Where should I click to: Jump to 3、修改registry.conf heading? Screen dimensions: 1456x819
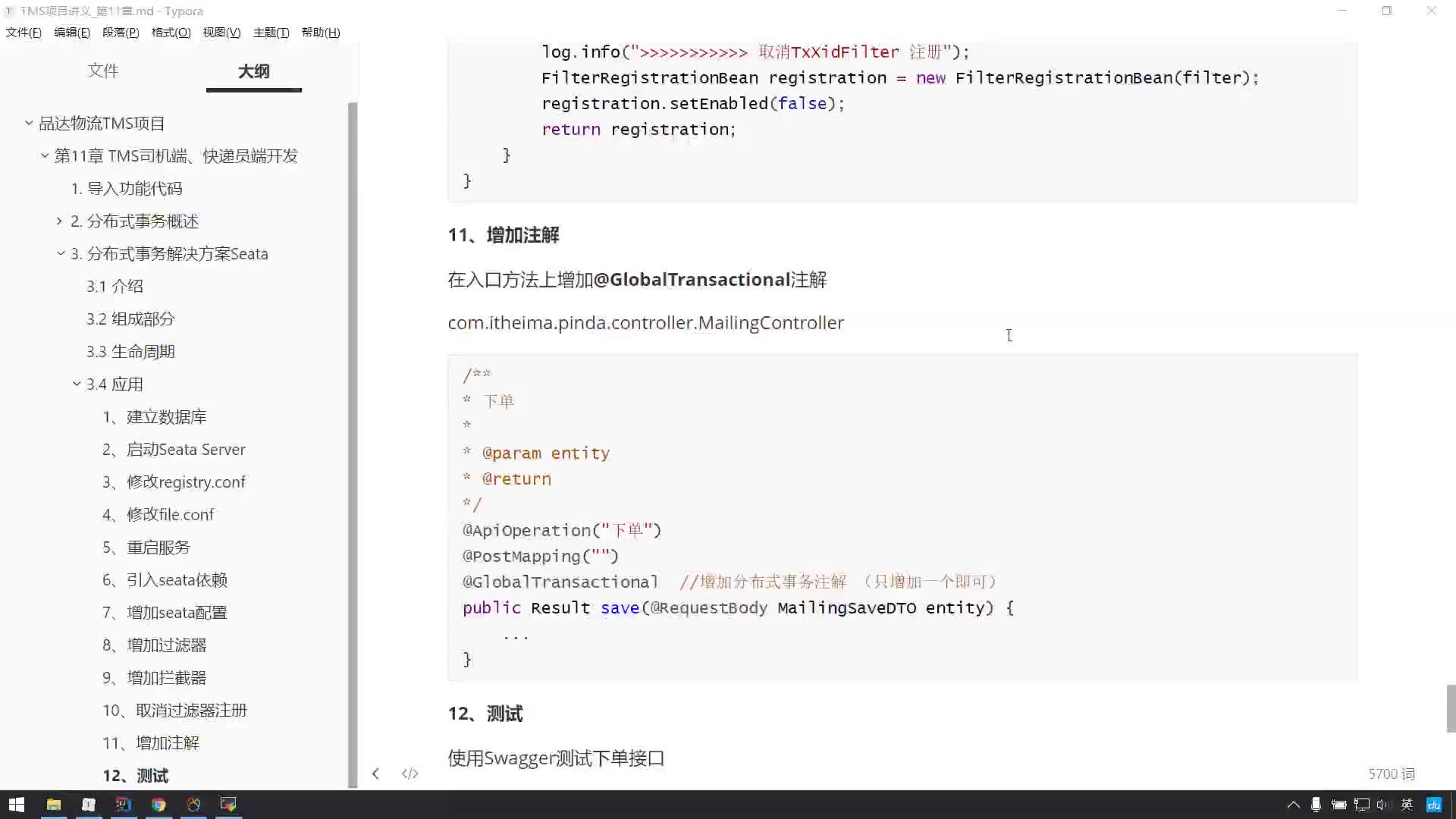coord(174,482)
